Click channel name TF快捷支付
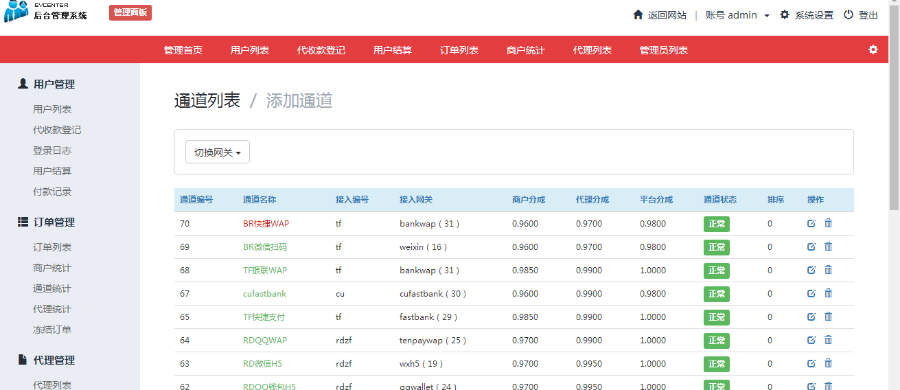900x390 pixels. [x=264, y=317]
